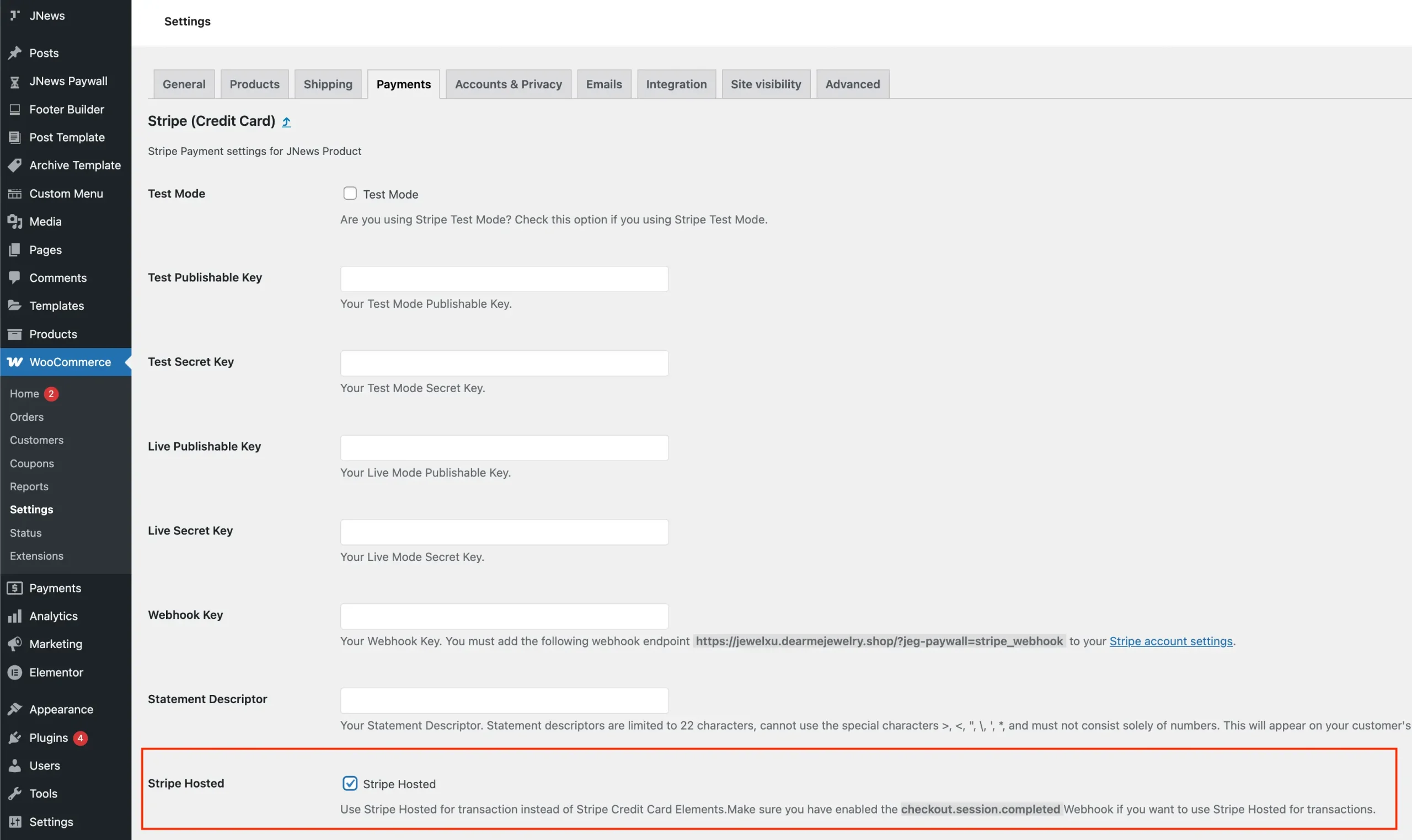The width and height of the screenshot is (1412, 840).
Task: Open the Site visibility tab
Action: 765,84
